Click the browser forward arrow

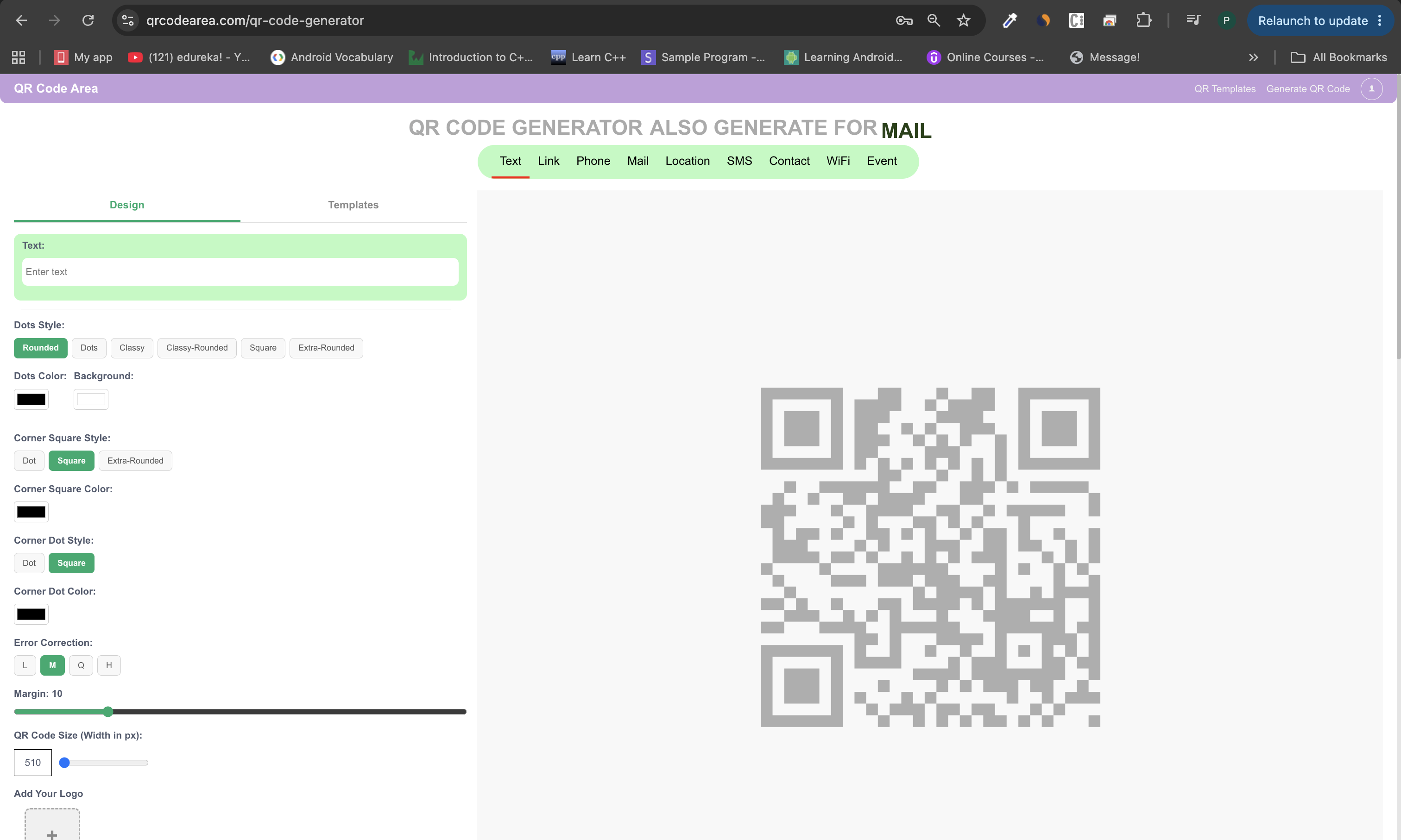[x=54, y=20]
